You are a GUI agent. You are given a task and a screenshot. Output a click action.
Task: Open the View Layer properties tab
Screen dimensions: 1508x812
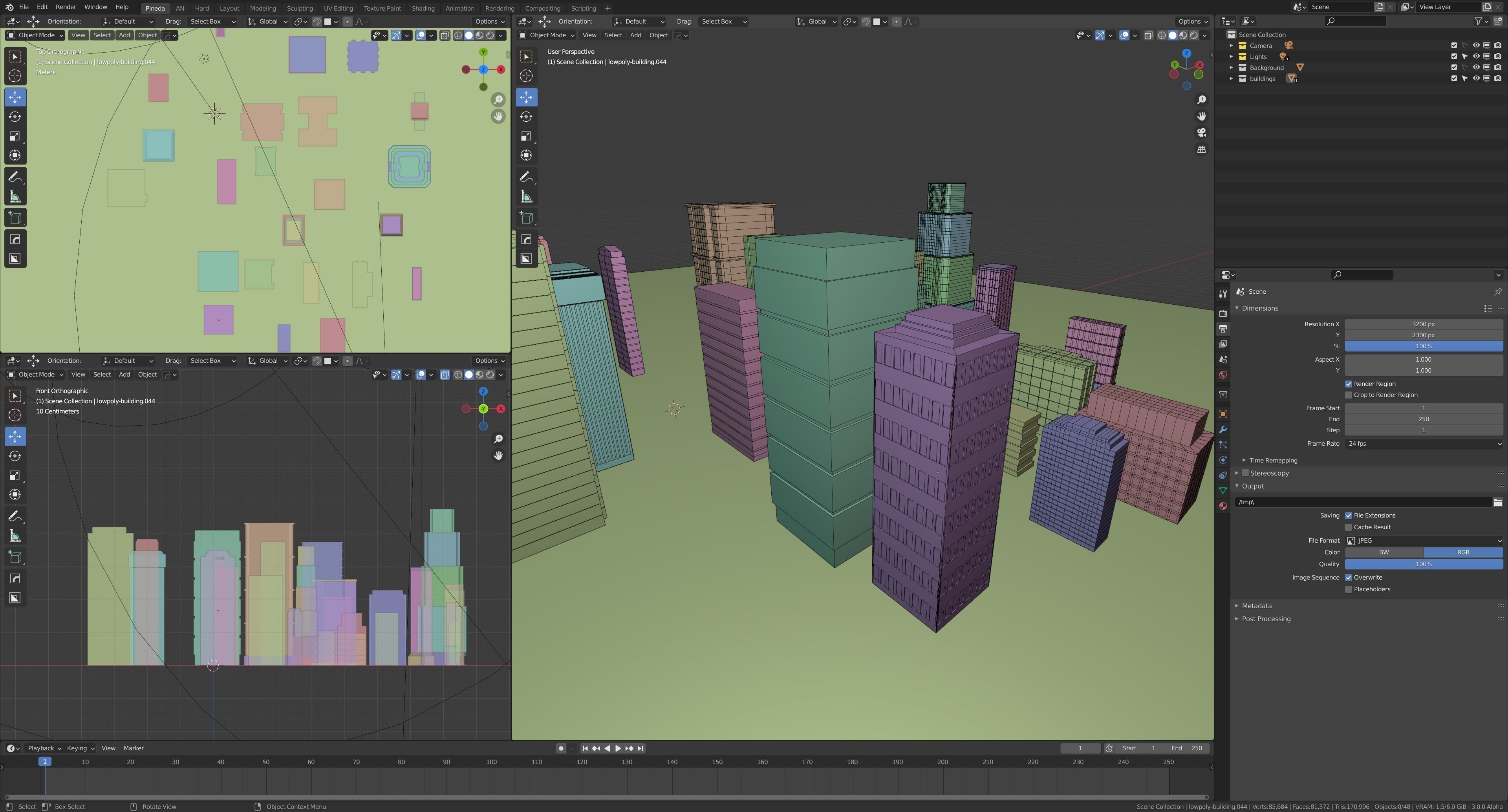tap(1223, 344)
